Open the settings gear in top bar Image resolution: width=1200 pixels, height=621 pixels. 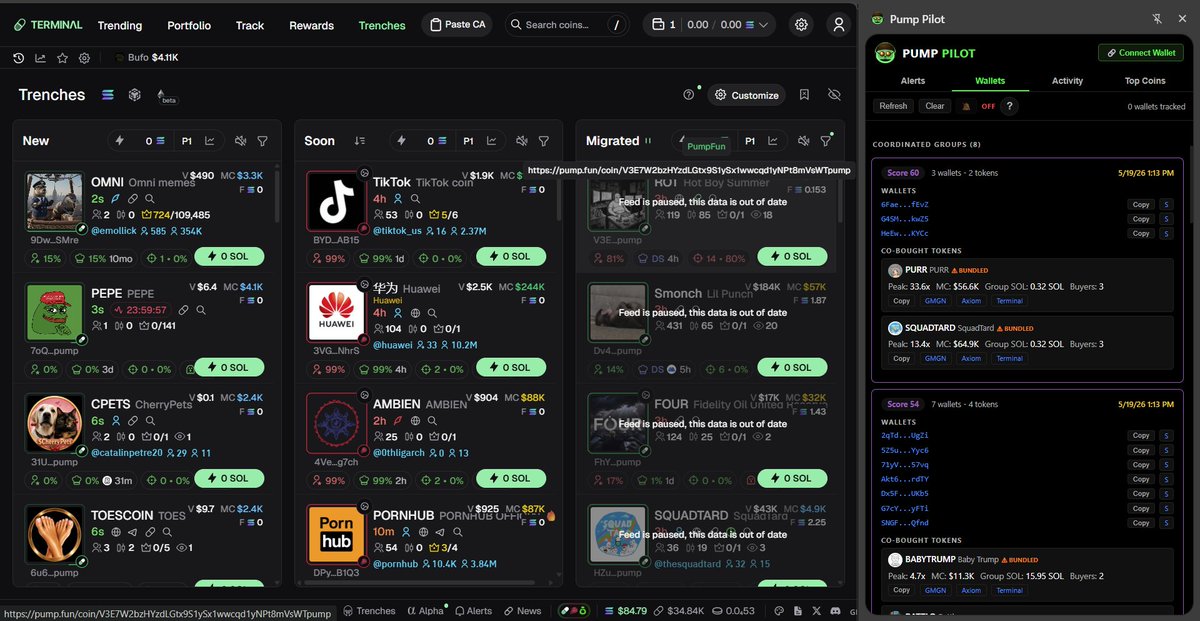pos(801,25)
